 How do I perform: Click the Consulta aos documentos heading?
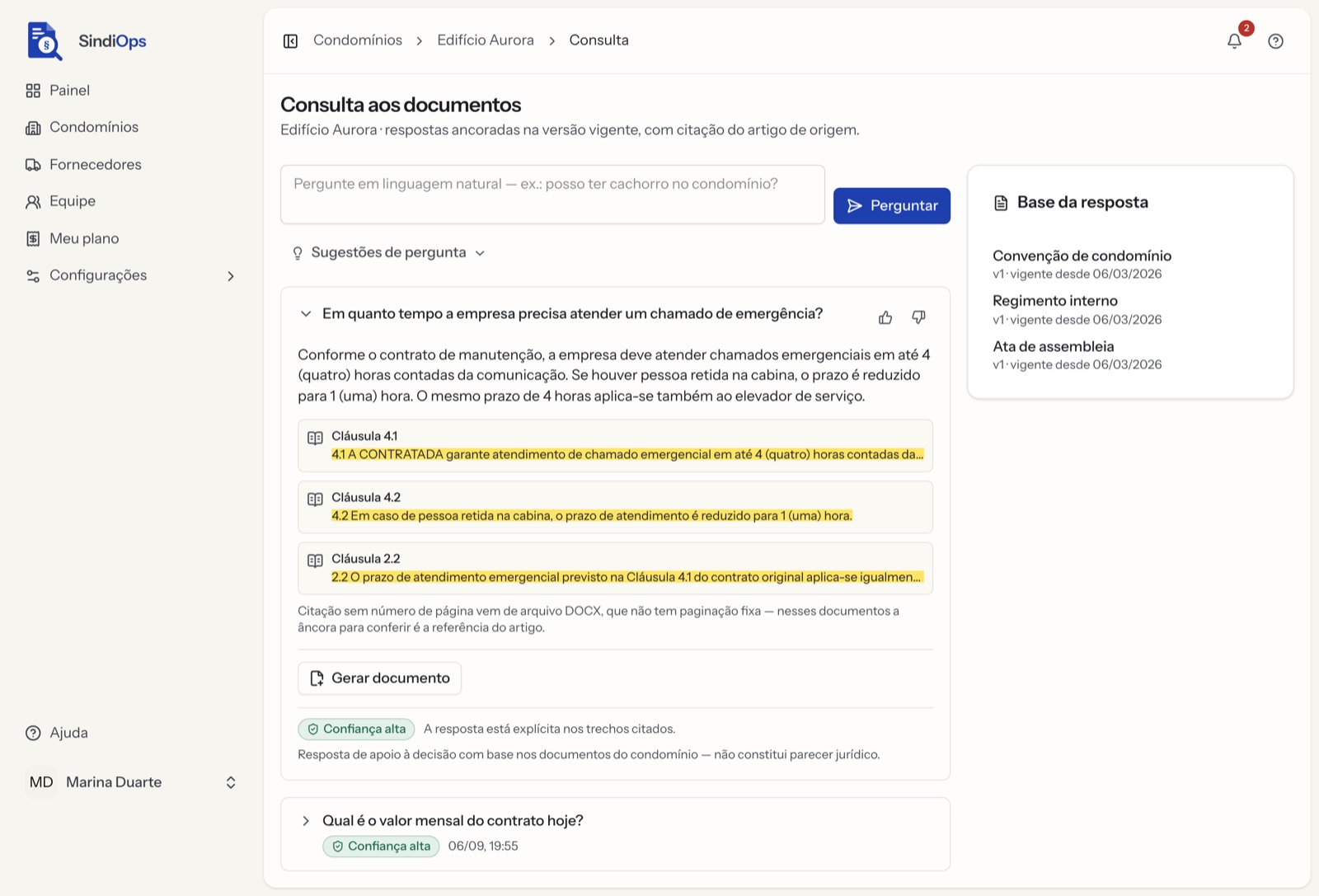click(401, 105)
